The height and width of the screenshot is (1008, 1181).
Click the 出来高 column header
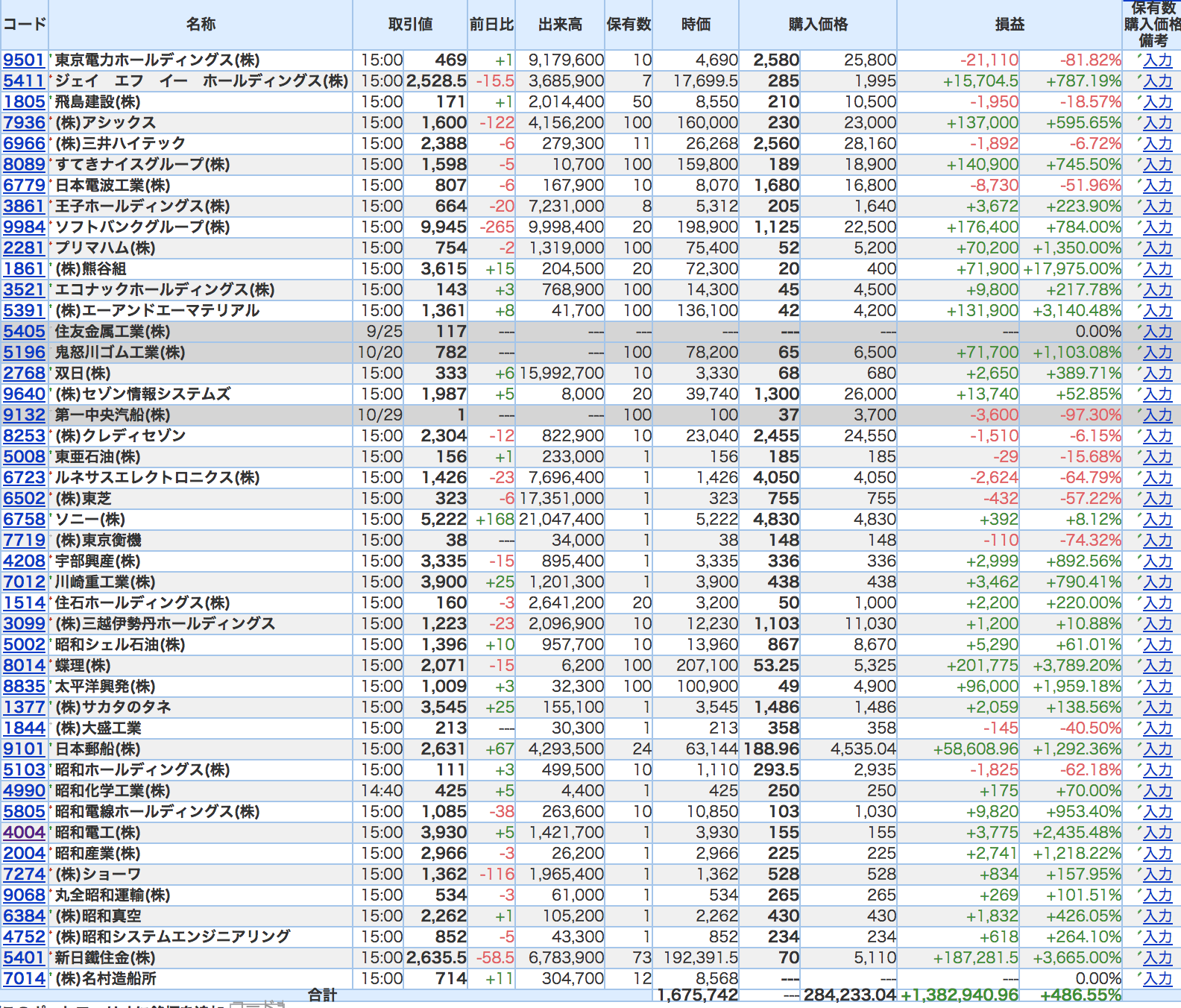561,25
